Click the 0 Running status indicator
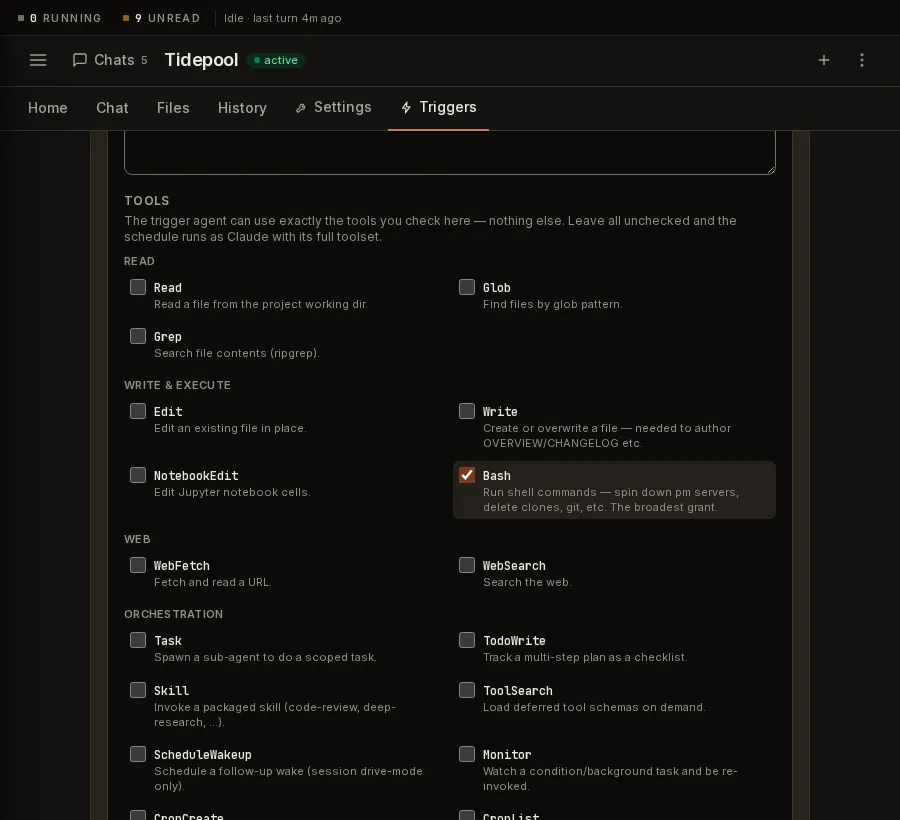This screenshot has width=900, height=820. [x=59, y=18]
